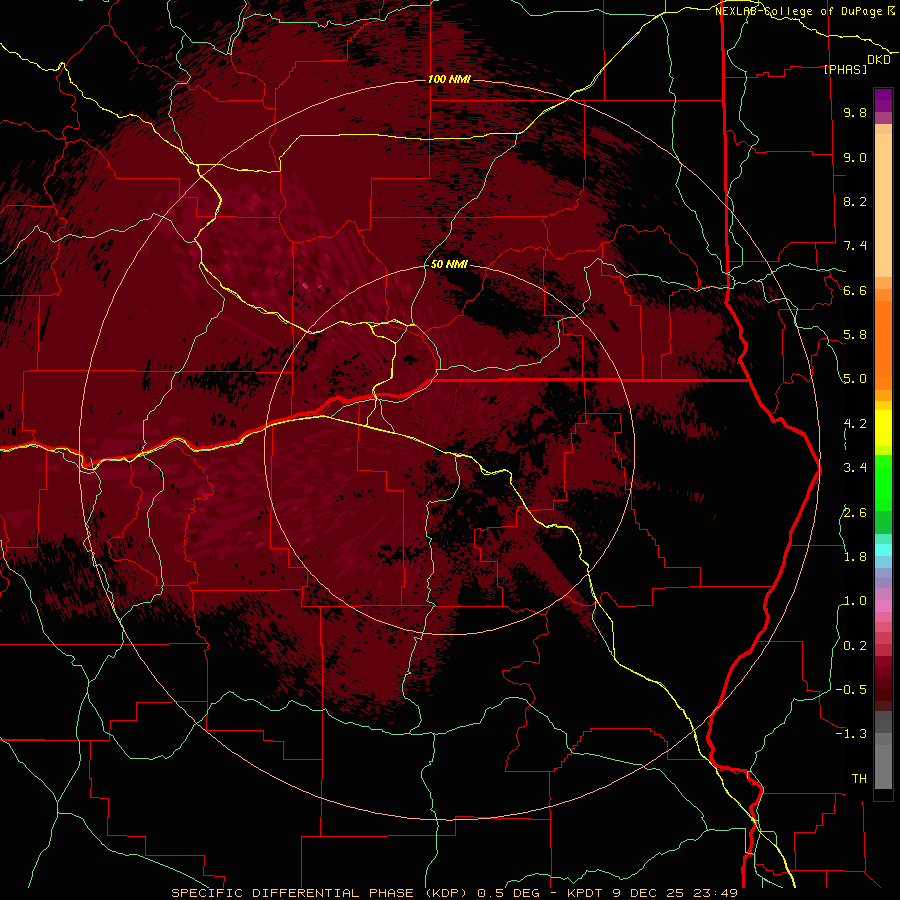Screen dimensions: 900x900
Task: Select the 5.0 scale label
Action: 855,379
